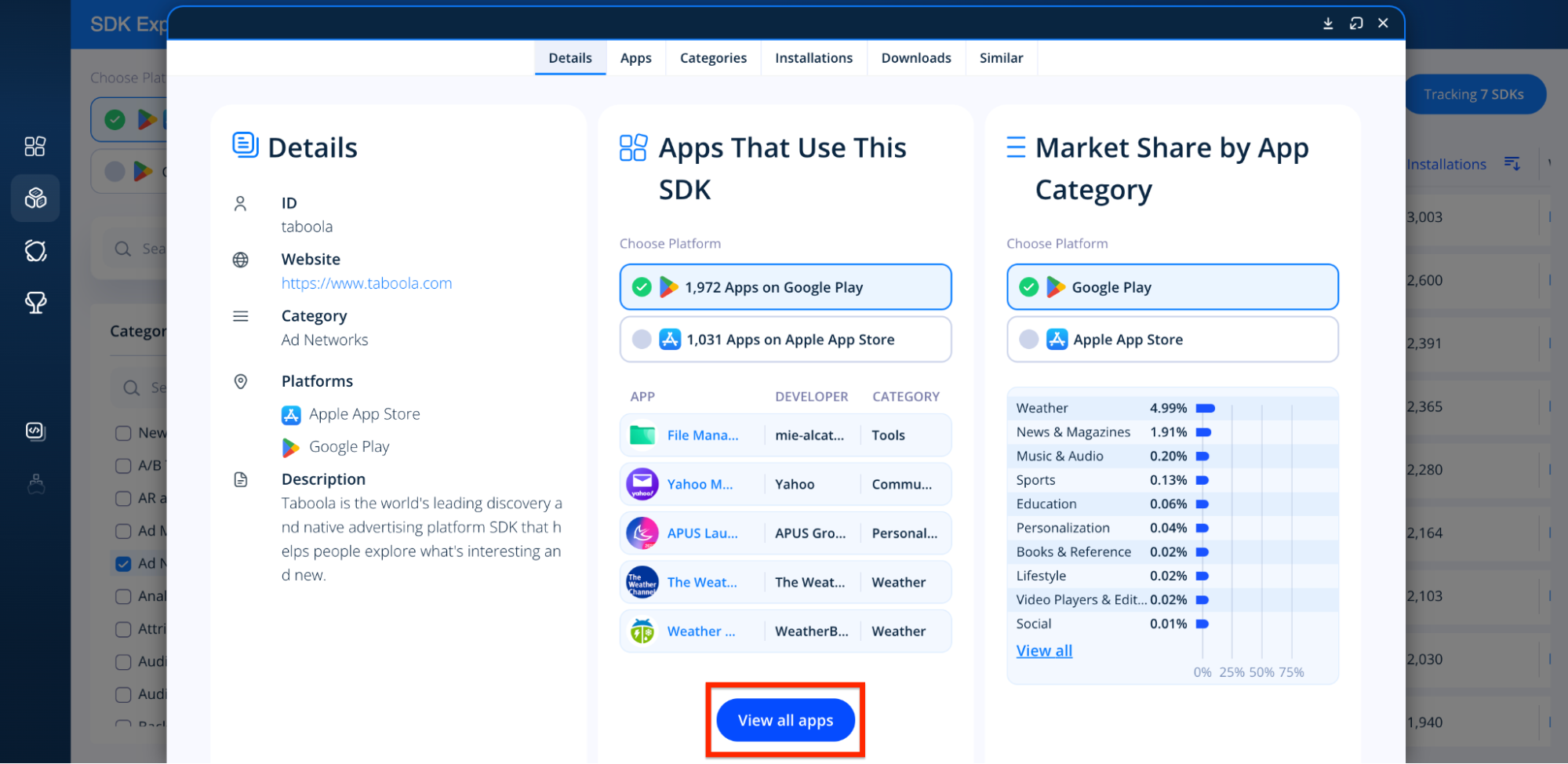Open the APUS Lau... app link
The height and width of the screenshot is (764, 1568).
point(703,533)
